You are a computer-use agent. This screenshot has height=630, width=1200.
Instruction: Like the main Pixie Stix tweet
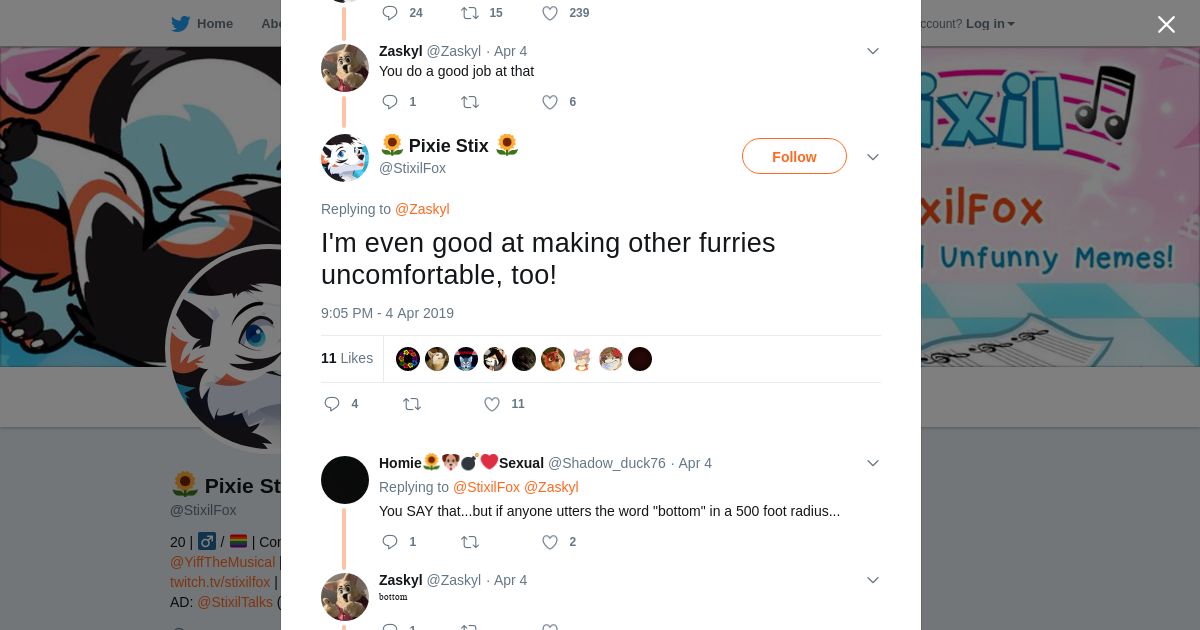click(492, 404)
